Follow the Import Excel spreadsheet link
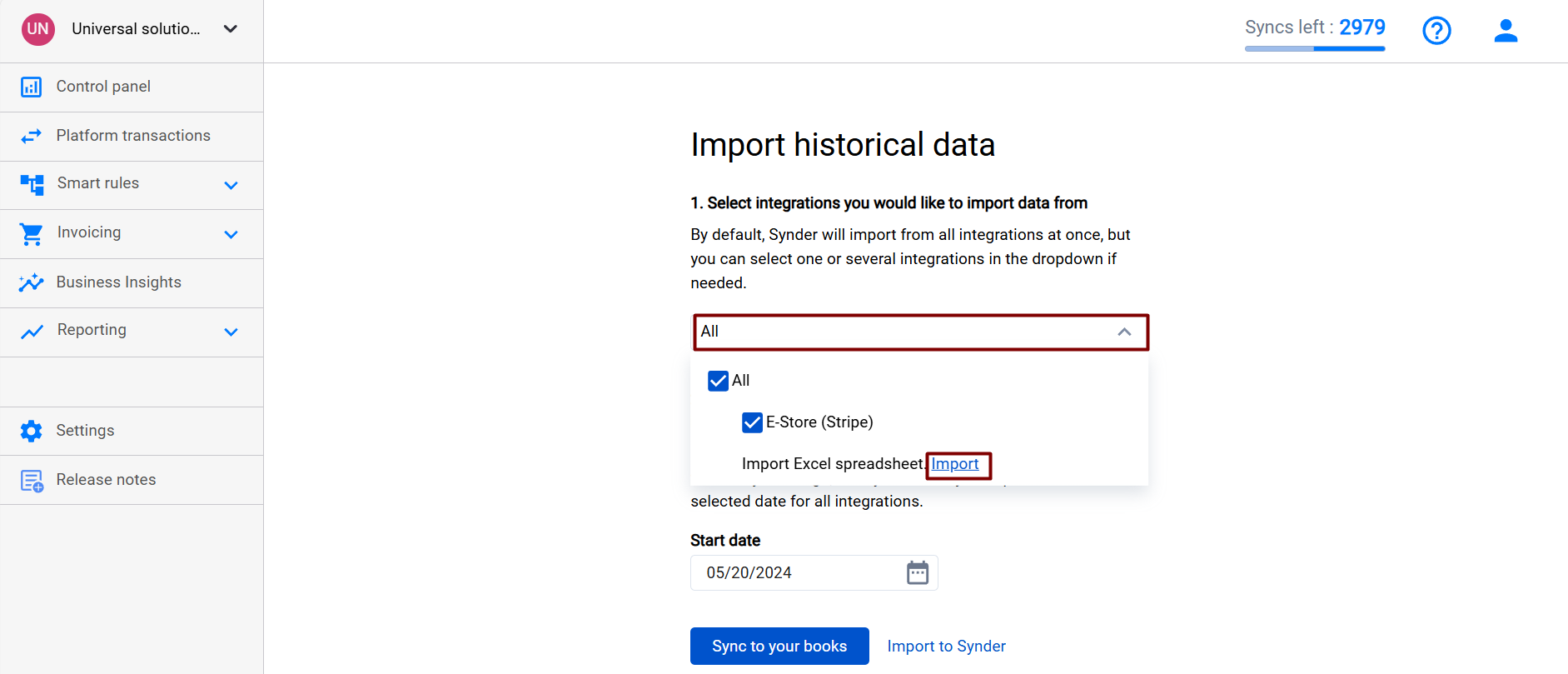Viewport: 1568px width, 674px height. (955, 464)
